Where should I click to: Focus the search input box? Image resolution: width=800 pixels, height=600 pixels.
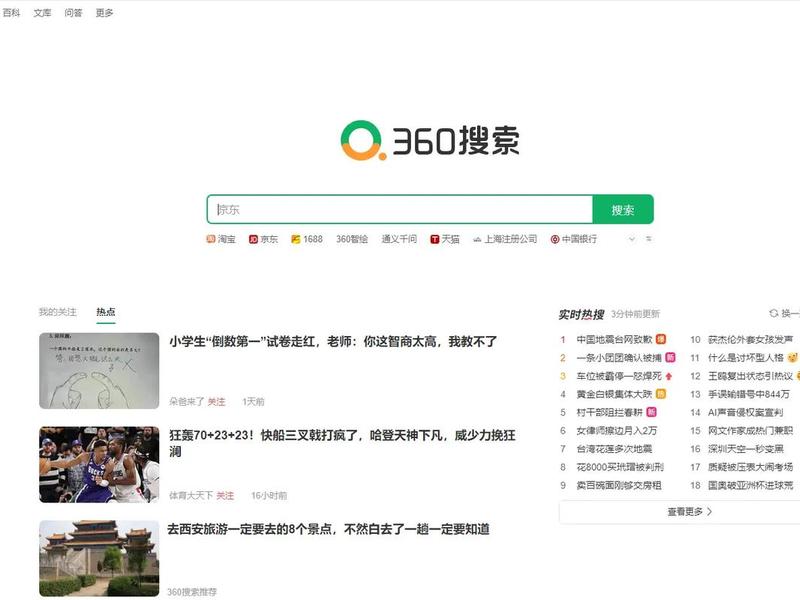400,209
